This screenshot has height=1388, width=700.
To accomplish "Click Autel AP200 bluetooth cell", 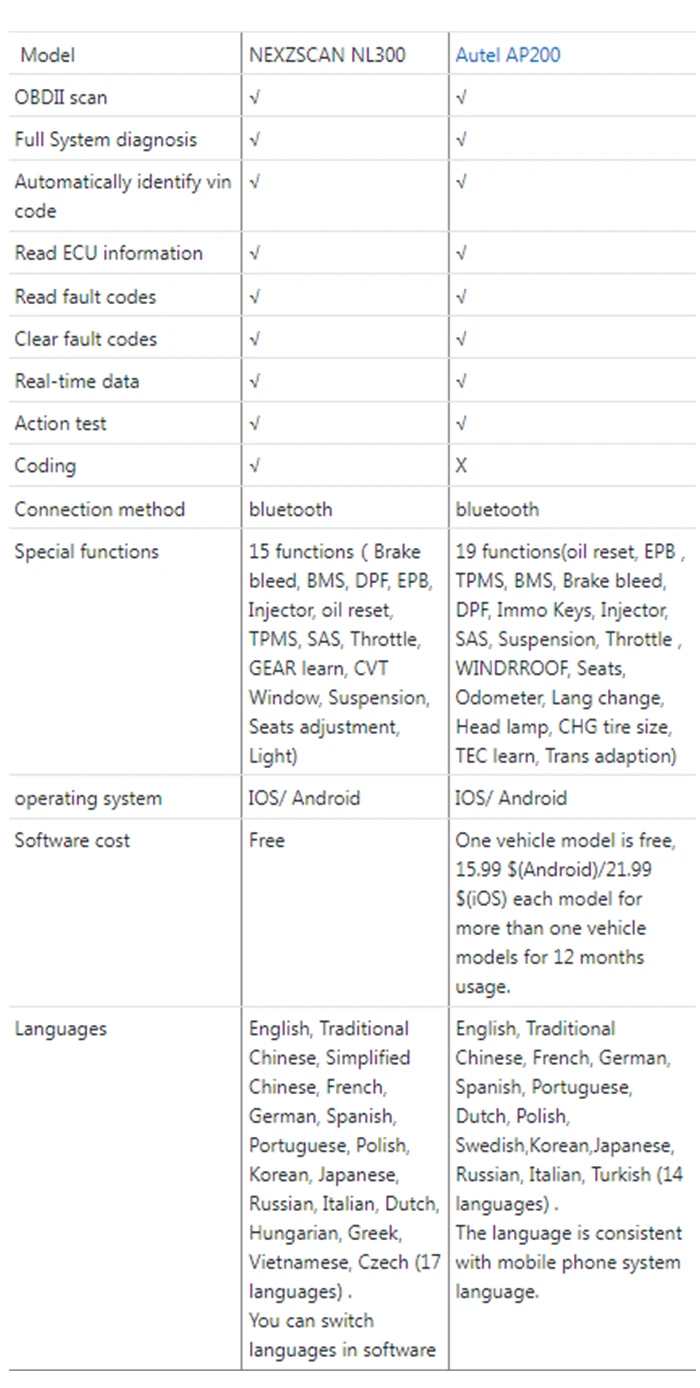I will [x=498, y=509].
